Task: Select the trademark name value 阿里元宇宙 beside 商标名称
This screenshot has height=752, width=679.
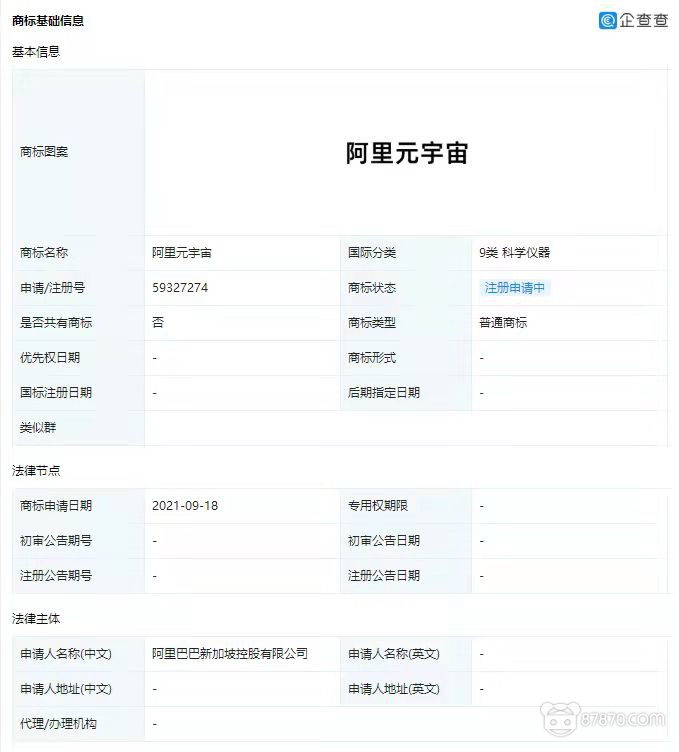Action: (182, 253)
